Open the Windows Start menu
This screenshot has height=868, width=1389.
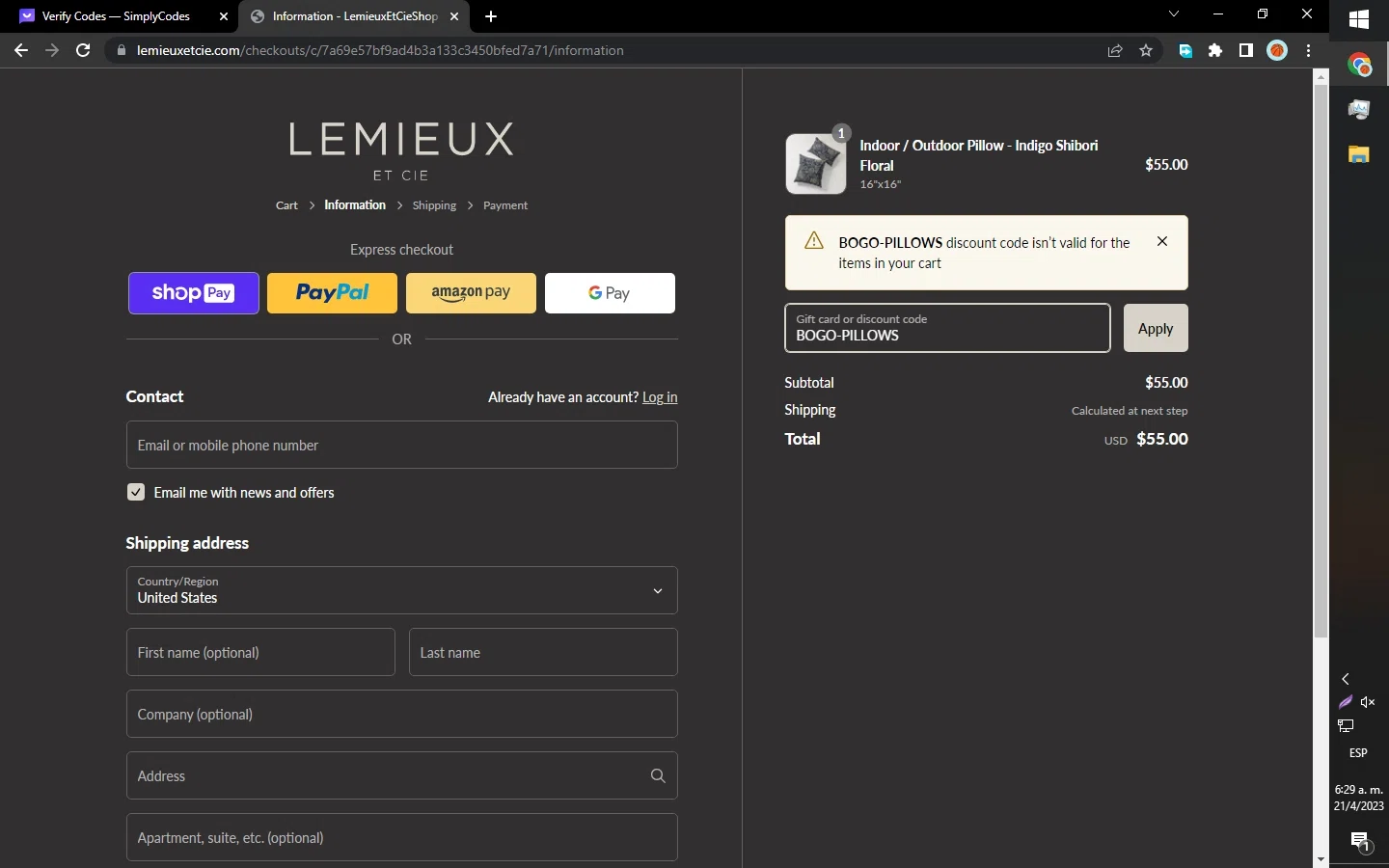point(1359,19)
